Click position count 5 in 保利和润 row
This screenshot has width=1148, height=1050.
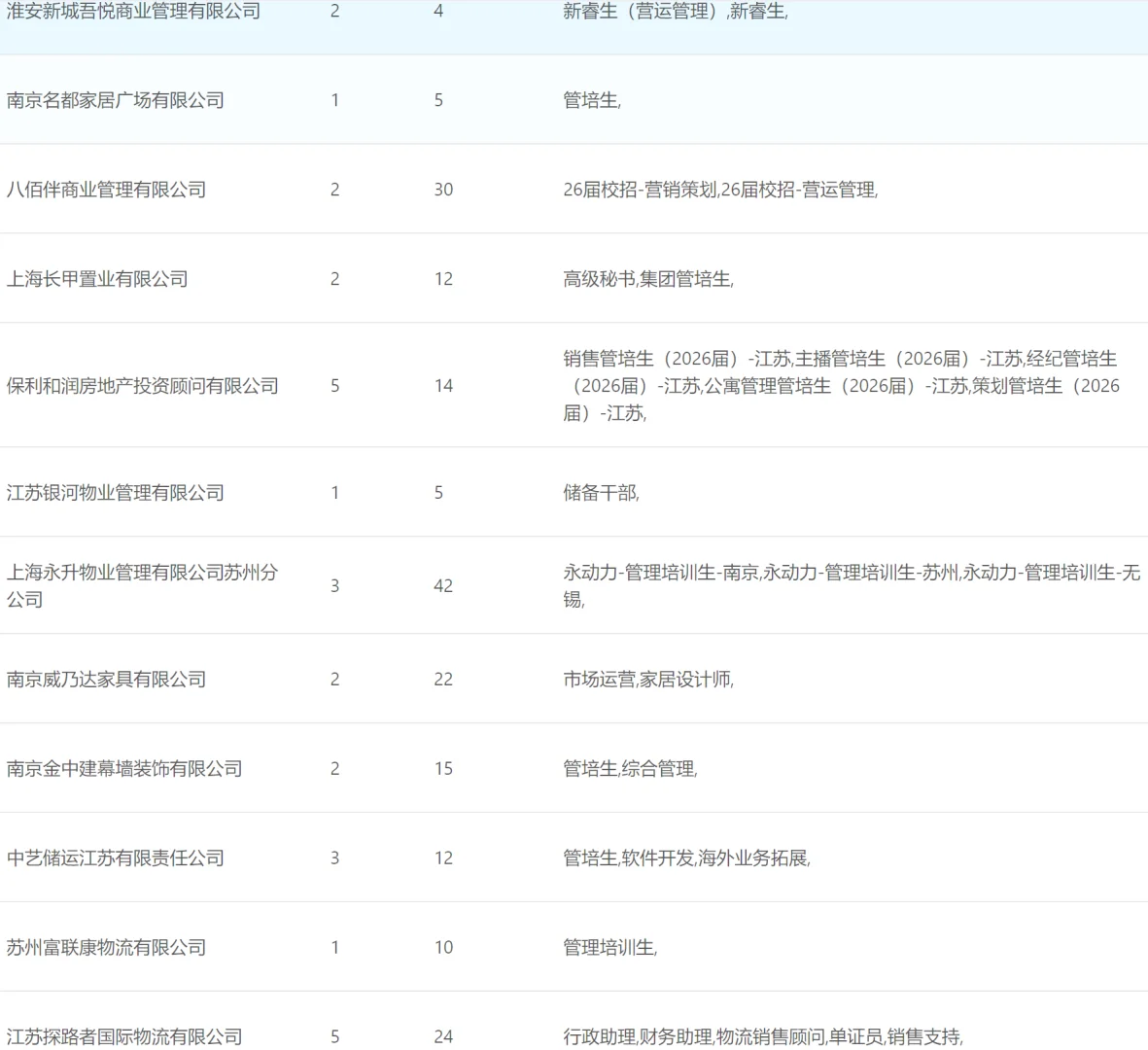point(334,386)
